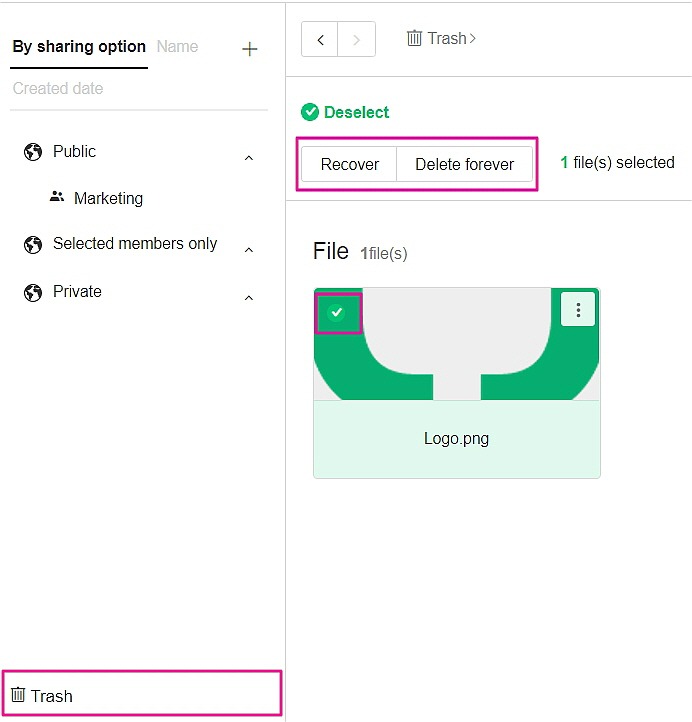Collapse the Private section
The height and width of the screenshot is (722, 692).
click(249, 298)
